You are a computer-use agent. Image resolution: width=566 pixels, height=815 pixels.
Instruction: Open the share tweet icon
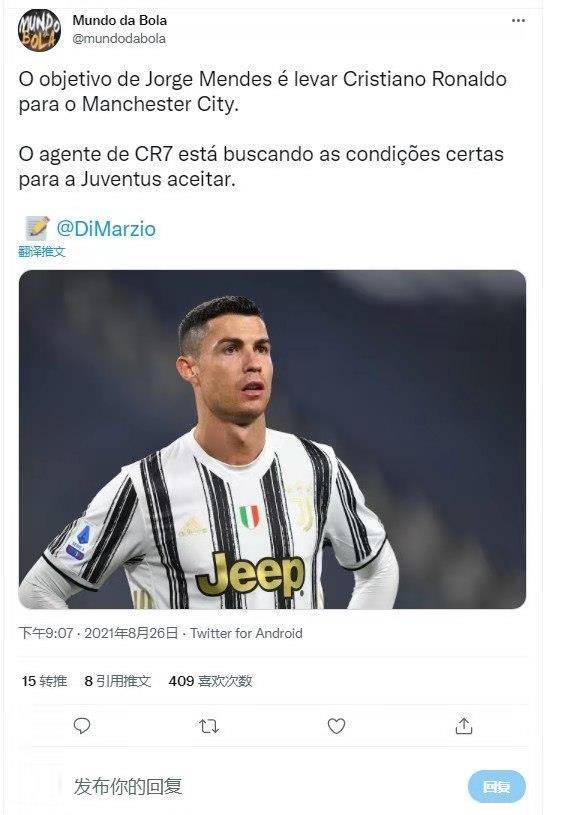pyautogui.click(x=464, y=726)
